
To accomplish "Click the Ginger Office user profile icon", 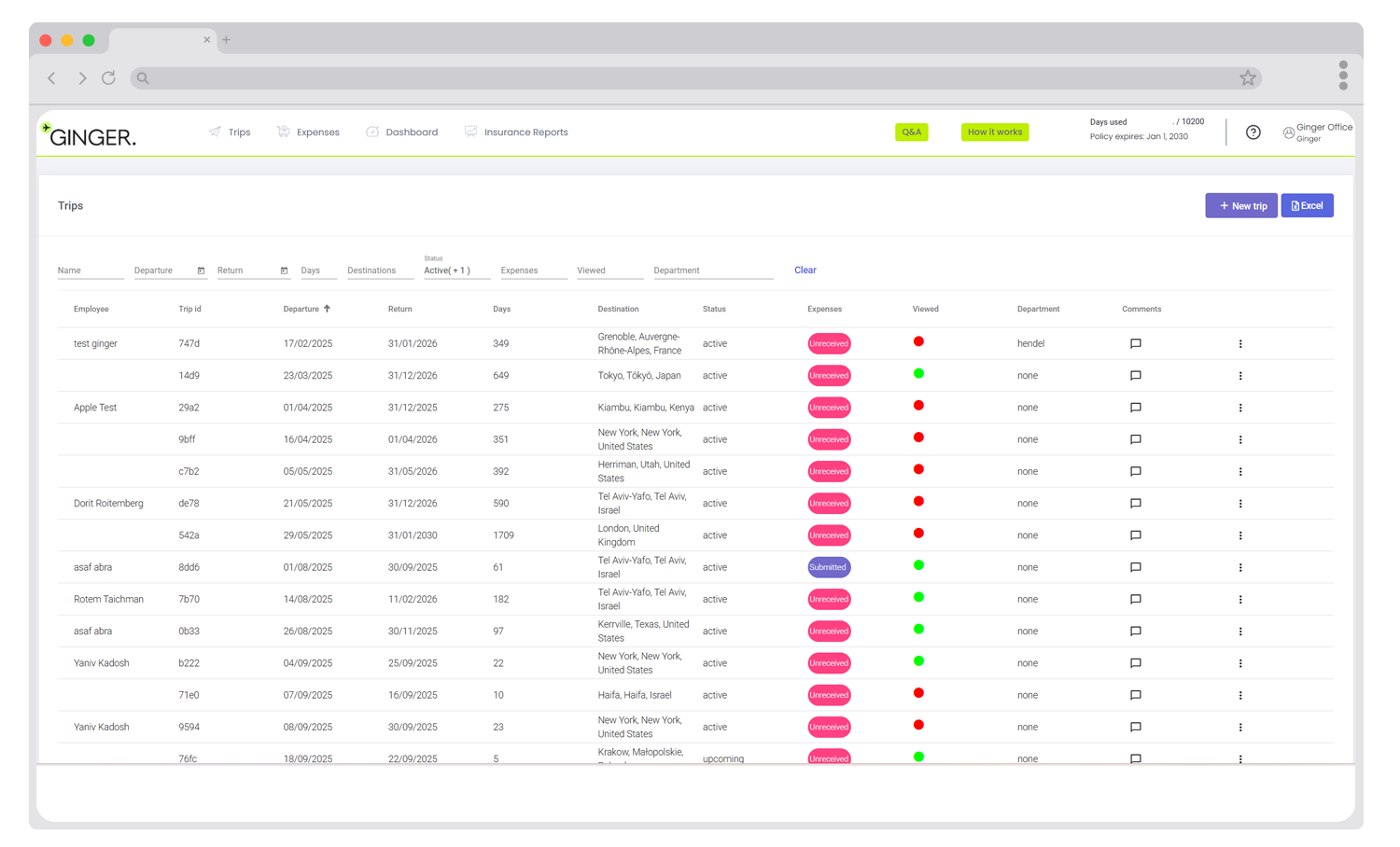I will pos(1288,132).
